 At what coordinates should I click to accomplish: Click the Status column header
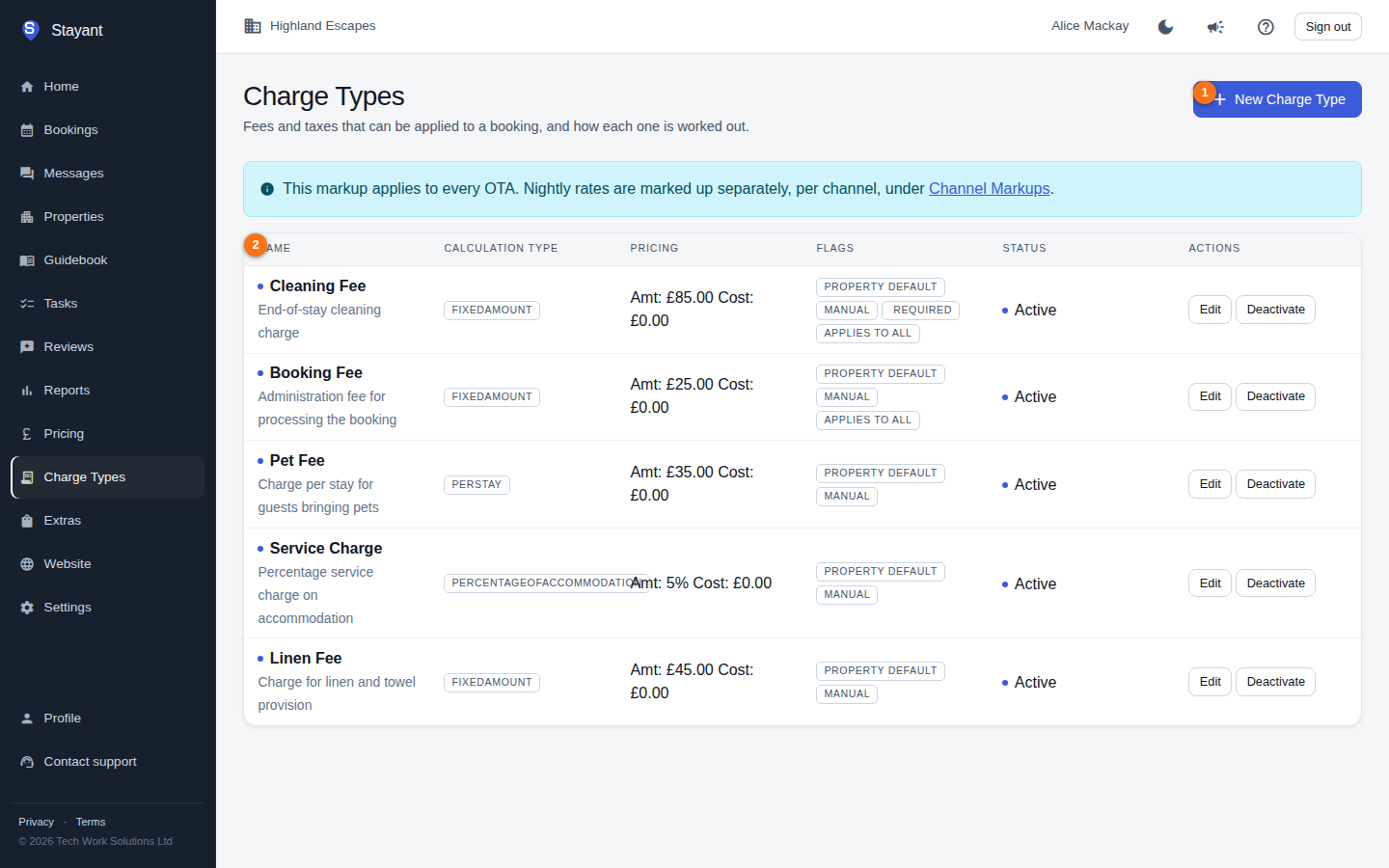click(x=1023, y=249)
